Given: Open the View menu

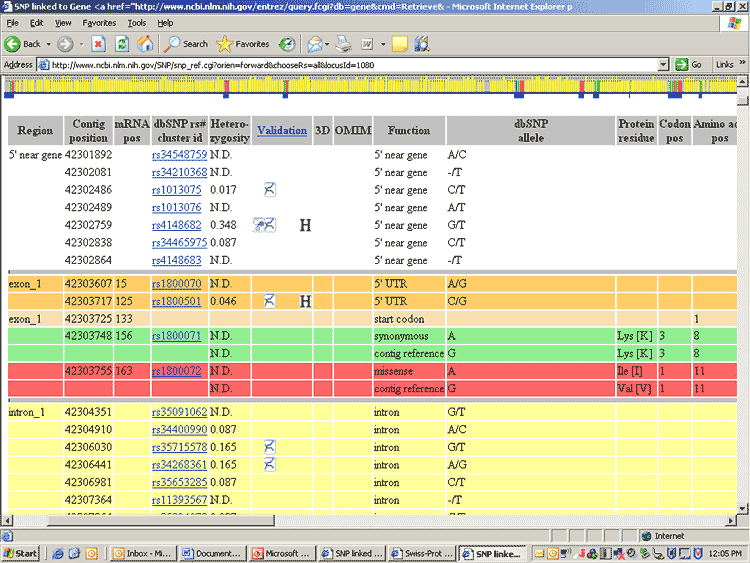Looking at the screenshot, I should [63, 23].
